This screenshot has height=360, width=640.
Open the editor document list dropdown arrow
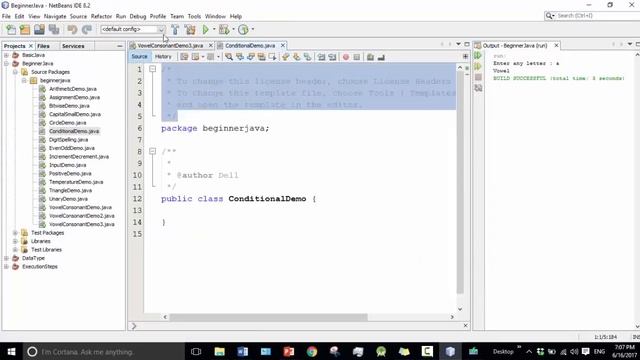coord(458,44)
